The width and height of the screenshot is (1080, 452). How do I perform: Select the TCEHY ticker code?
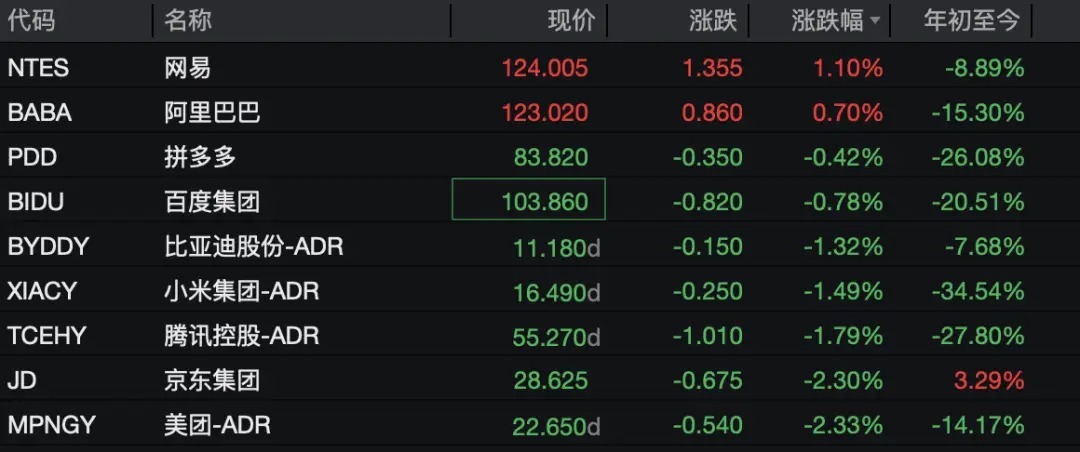coord(47,336)
